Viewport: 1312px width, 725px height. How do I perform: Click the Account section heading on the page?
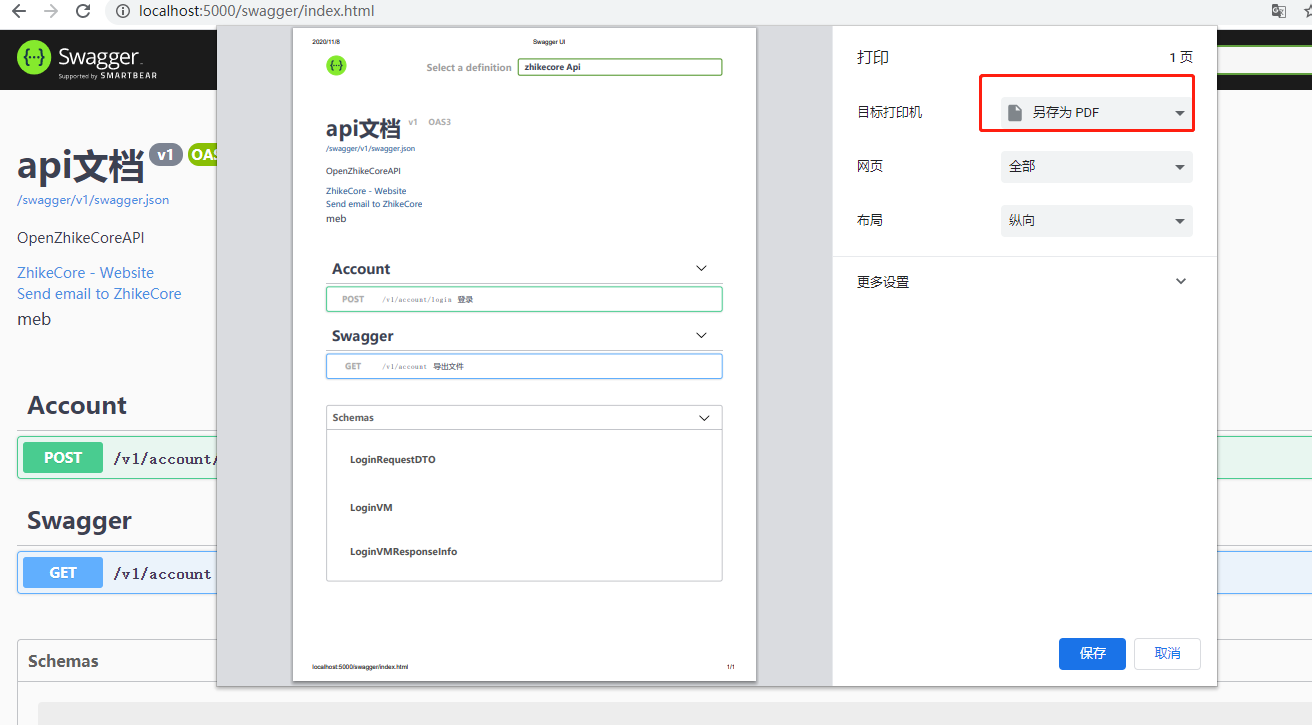tap(77, 405)
